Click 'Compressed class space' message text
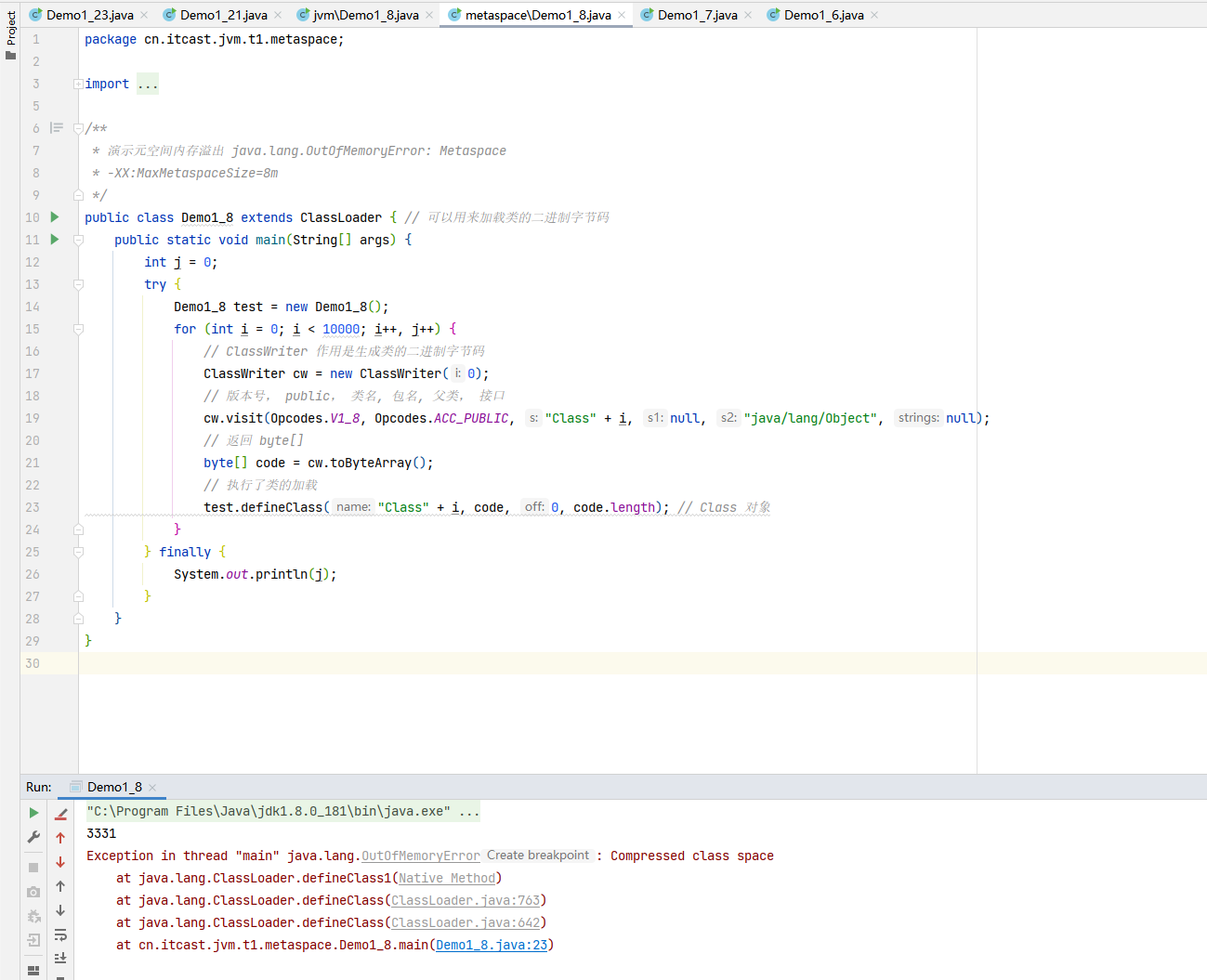The height and width of the screenshot is (980, 1207). [692, 856]
